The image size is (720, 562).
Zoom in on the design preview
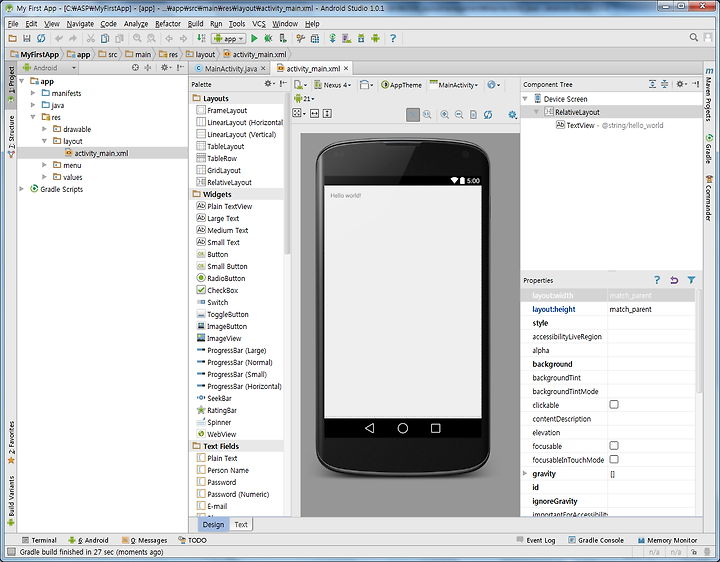click(x=444, y=114)
